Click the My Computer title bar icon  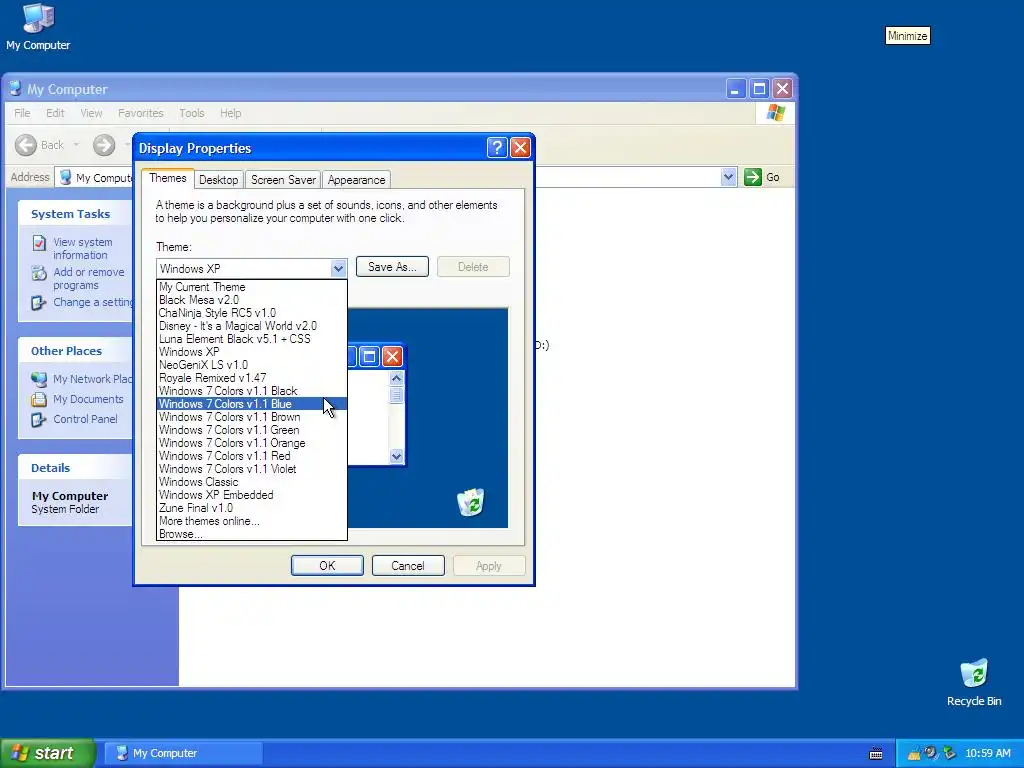(16, 89)
